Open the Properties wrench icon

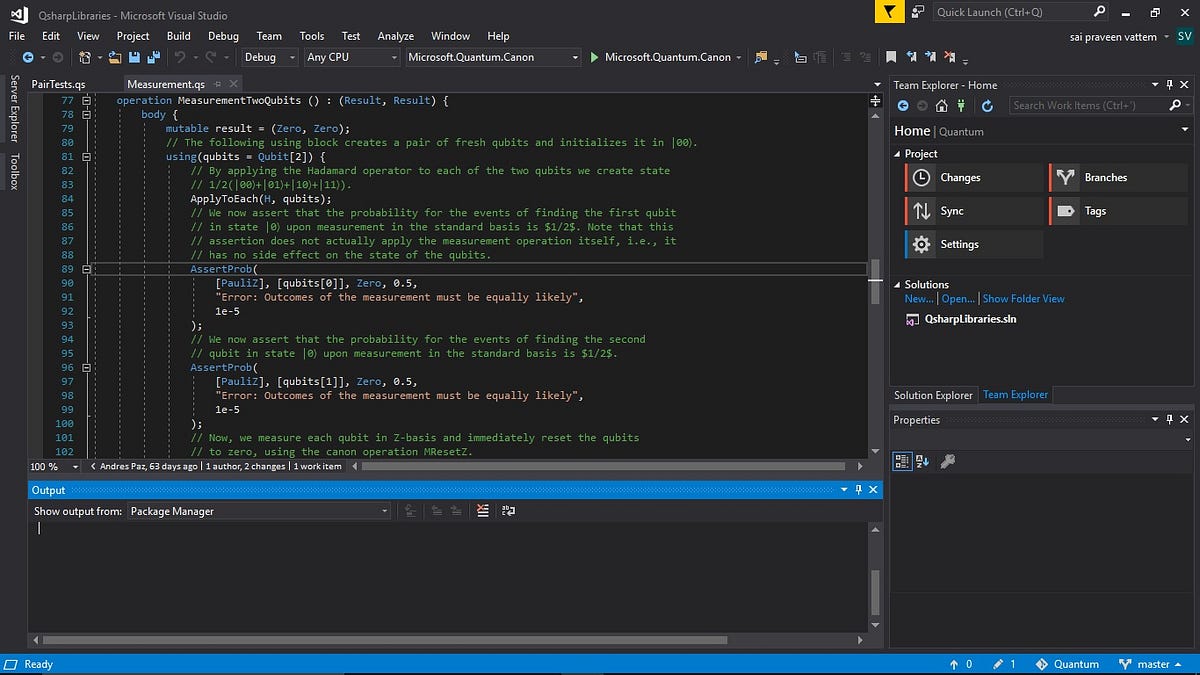(x=948, y=461)
